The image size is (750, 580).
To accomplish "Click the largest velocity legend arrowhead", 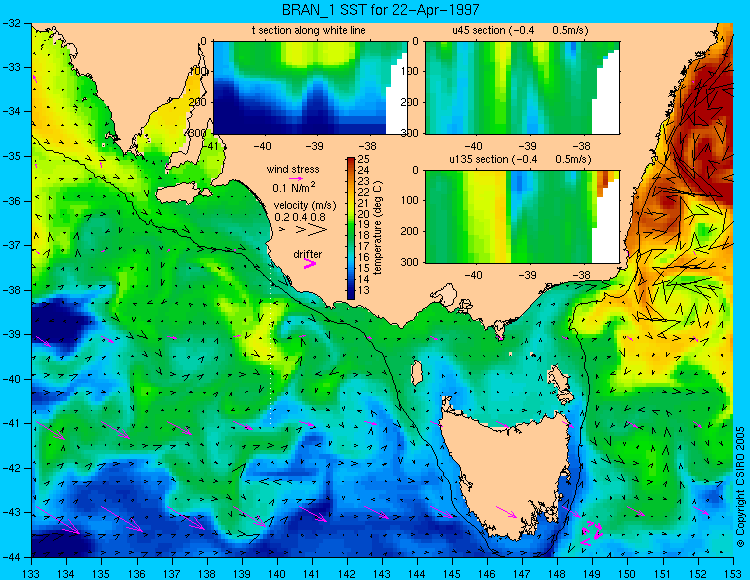I will pos(318,230).
